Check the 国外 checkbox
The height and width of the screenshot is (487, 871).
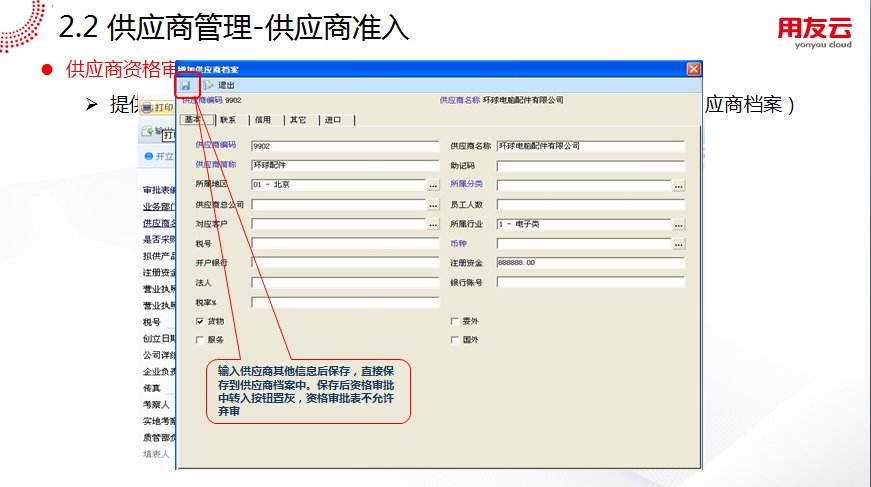tap(454, 340)
